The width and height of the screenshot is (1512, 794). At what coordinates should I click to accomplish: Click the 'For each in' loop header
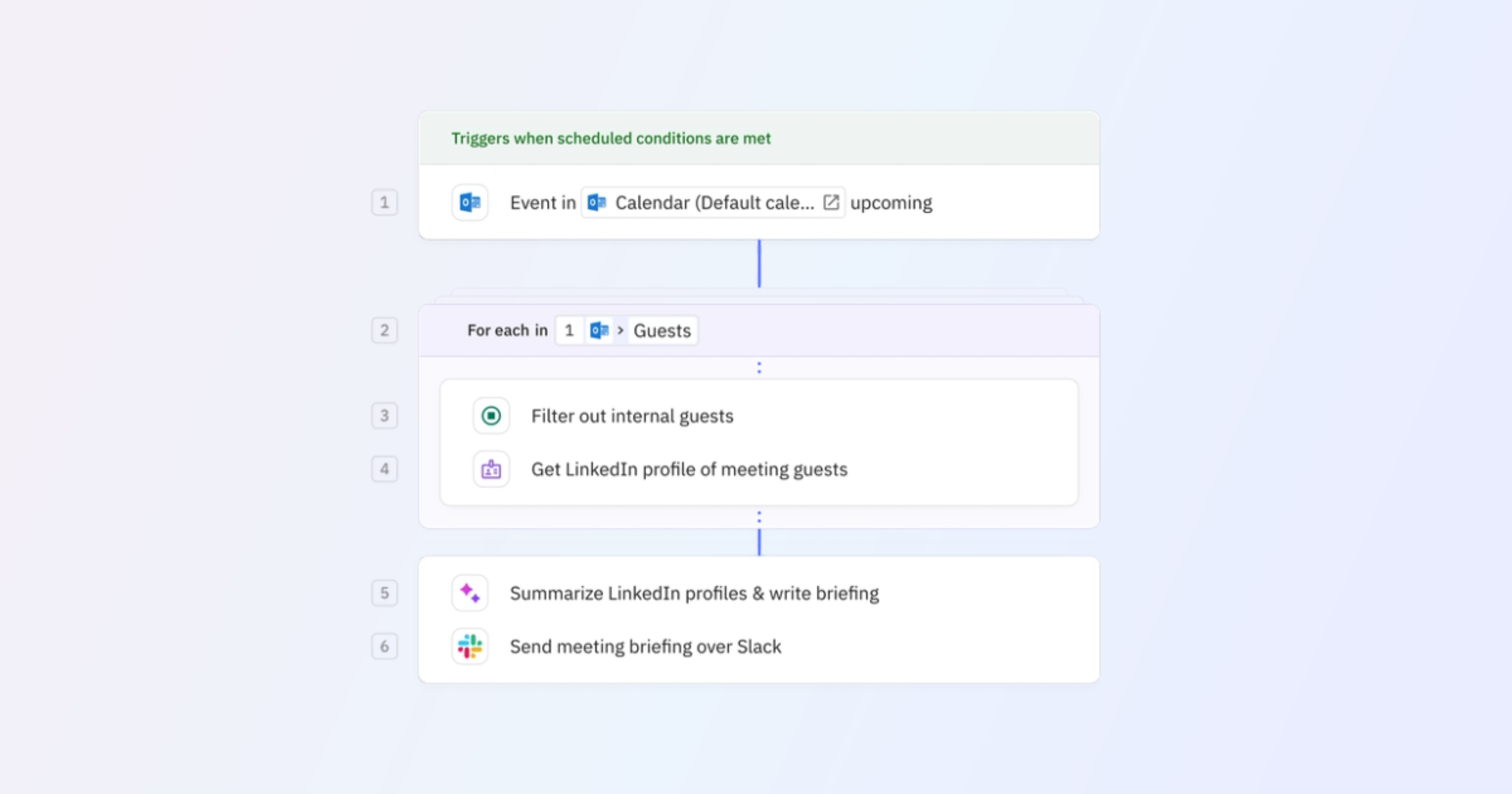[x=507, y=330]
